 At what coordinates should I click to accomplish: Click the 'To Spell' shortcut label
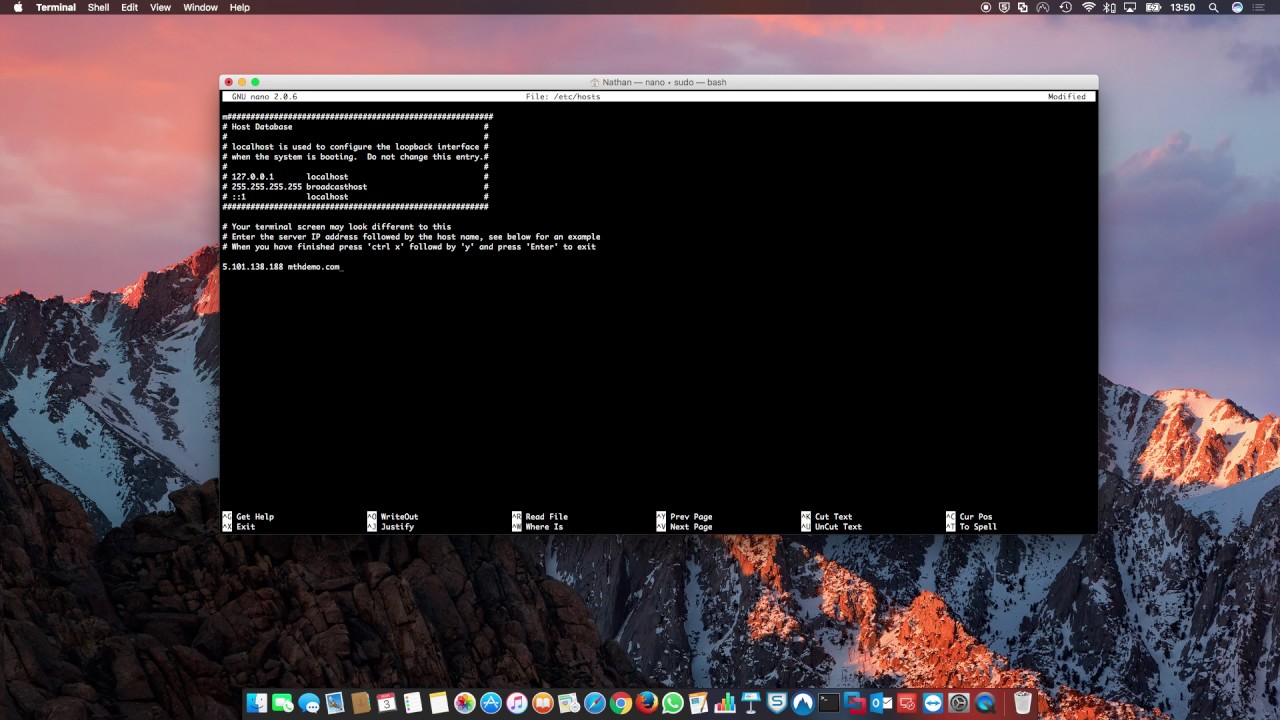[978, 527]
